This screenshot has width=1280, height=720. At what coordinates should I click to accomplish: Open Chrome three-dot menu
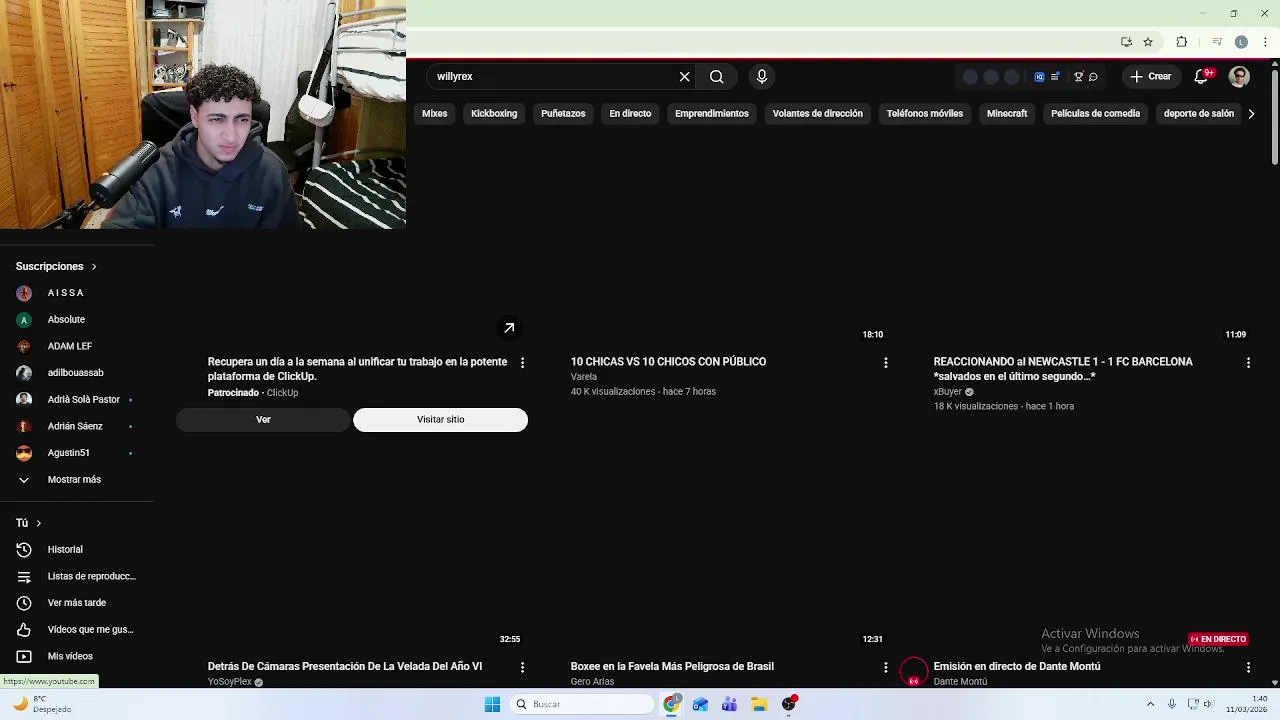(x=1265, y=42)
